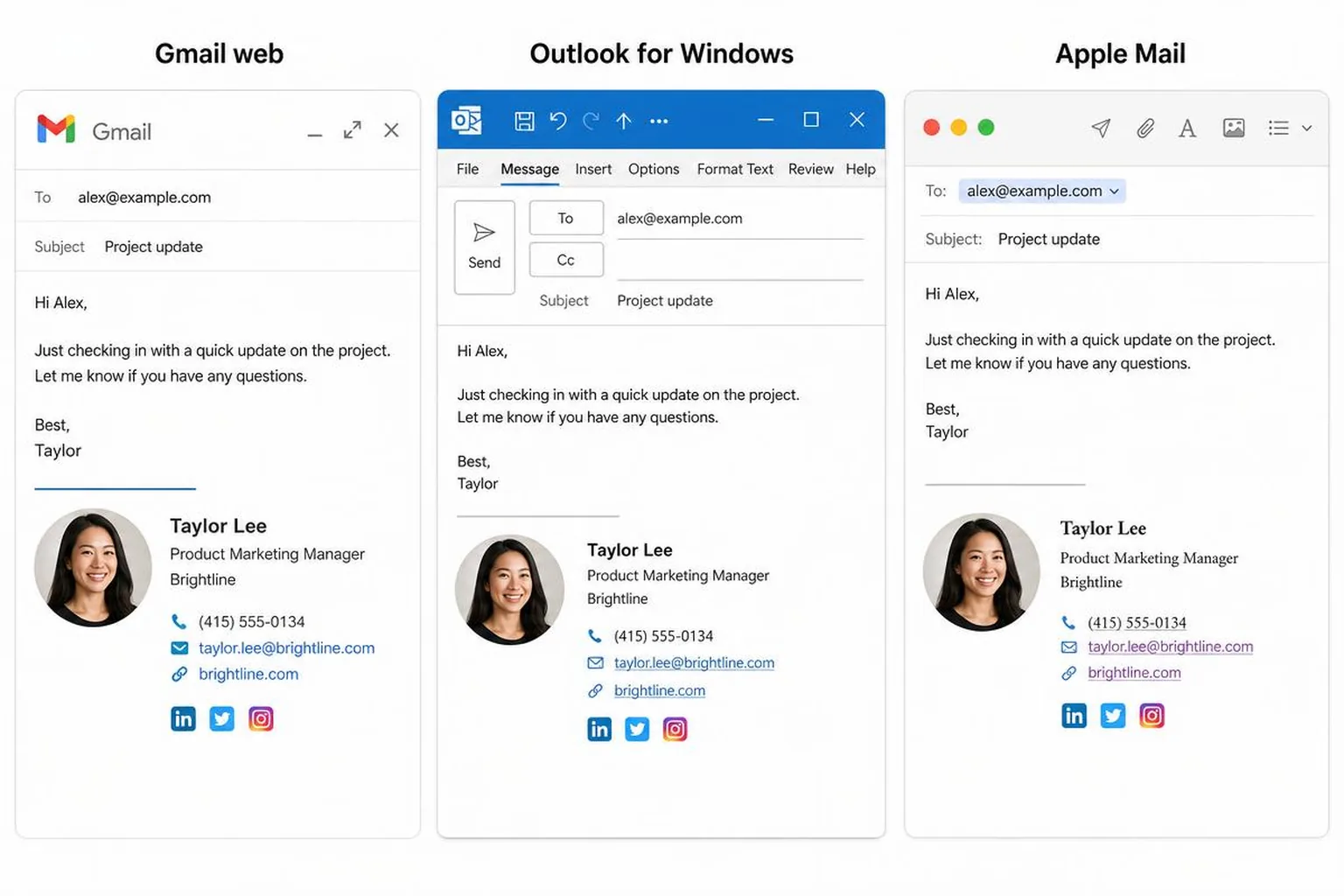This screenshot has width=1344, height=896.
Task: Open the brightline.com link in Apple Mail signature
Action: pyautogui.click(x=1134, y=673)
